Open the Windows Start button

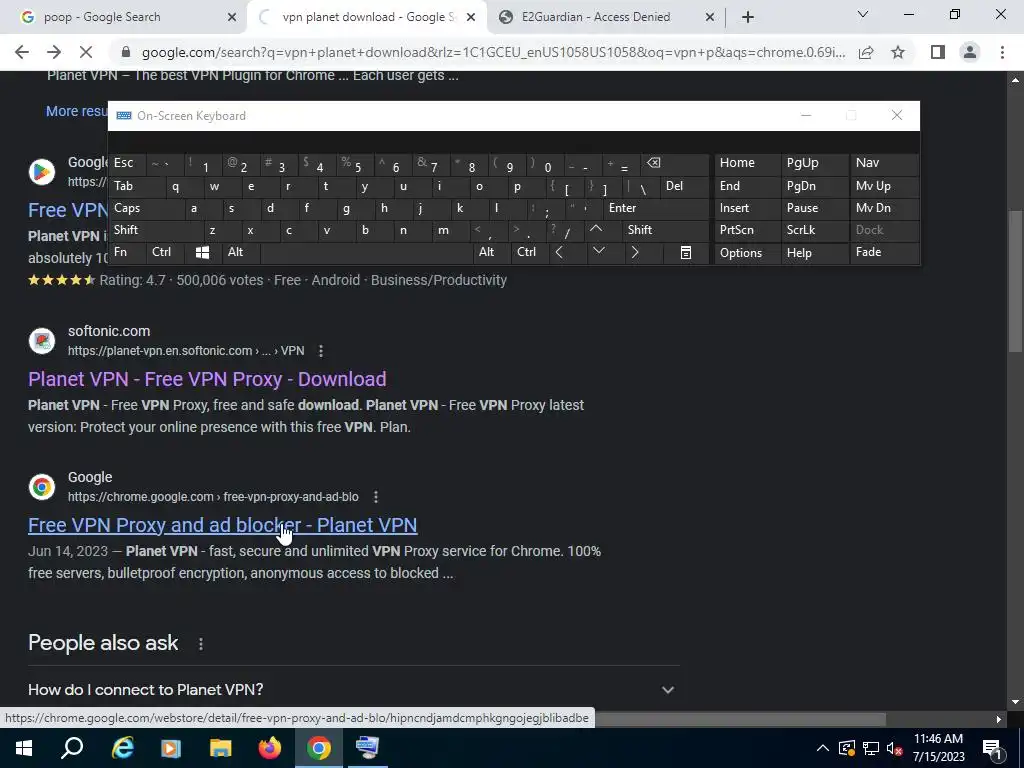tap(24, 748)
